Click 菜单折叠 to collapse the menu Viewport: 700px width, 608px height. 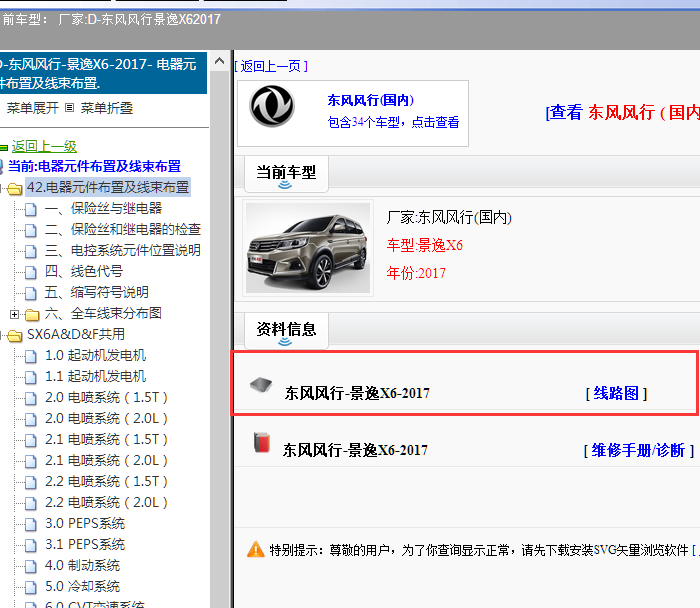click(x=107, y=108)
